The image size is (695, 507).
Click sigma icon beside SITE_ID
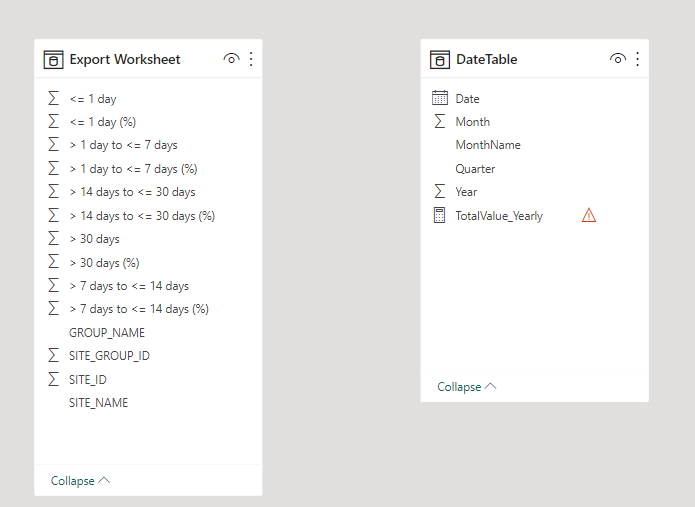pos(53,379)
